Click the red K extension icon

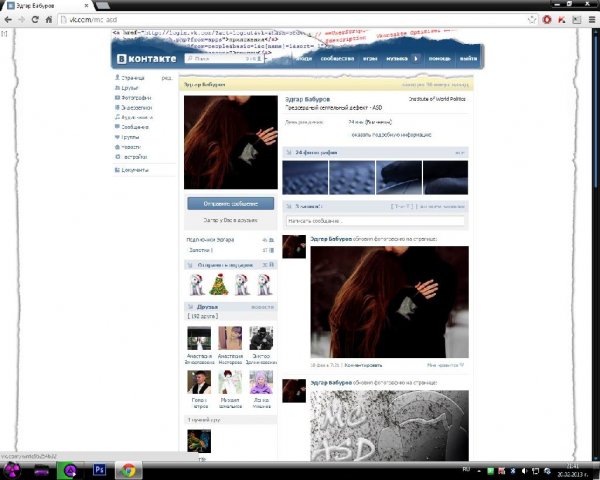(562, 20)
